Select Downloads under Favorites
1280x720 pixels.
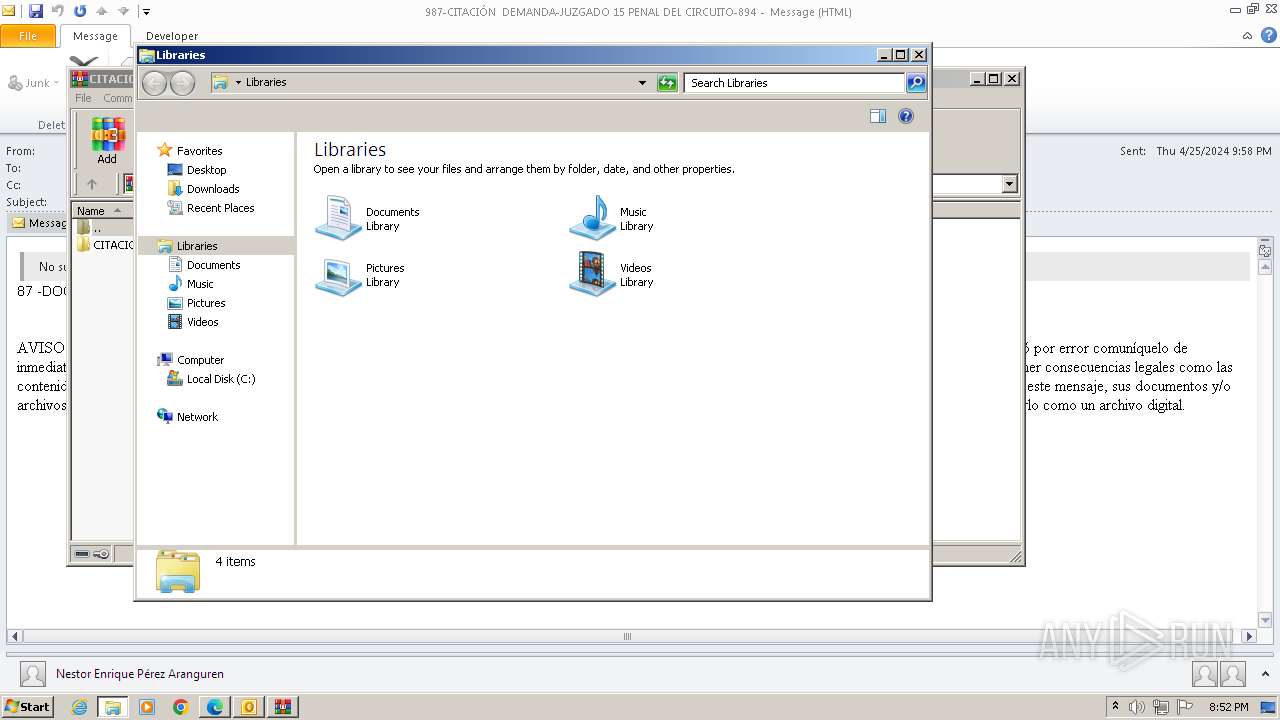pyautogui.click(x=204, y=189)
